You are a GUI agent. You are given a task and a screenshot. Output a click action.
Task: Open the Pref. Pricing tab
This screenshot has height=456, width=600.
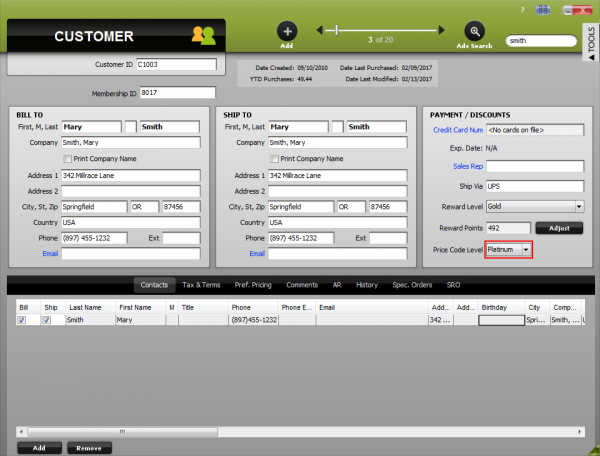253,285
